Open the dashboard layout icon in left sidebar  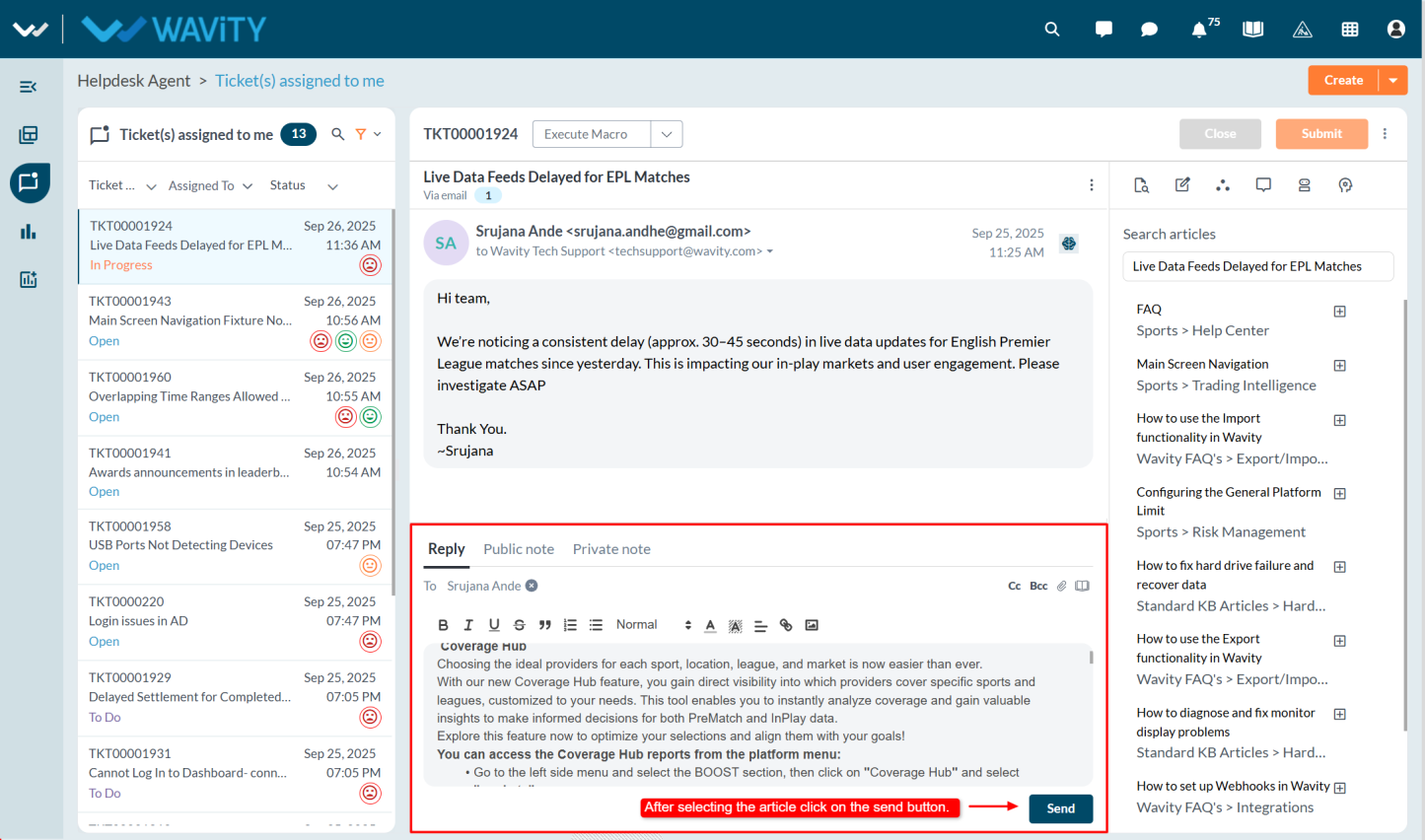(29, 135)
